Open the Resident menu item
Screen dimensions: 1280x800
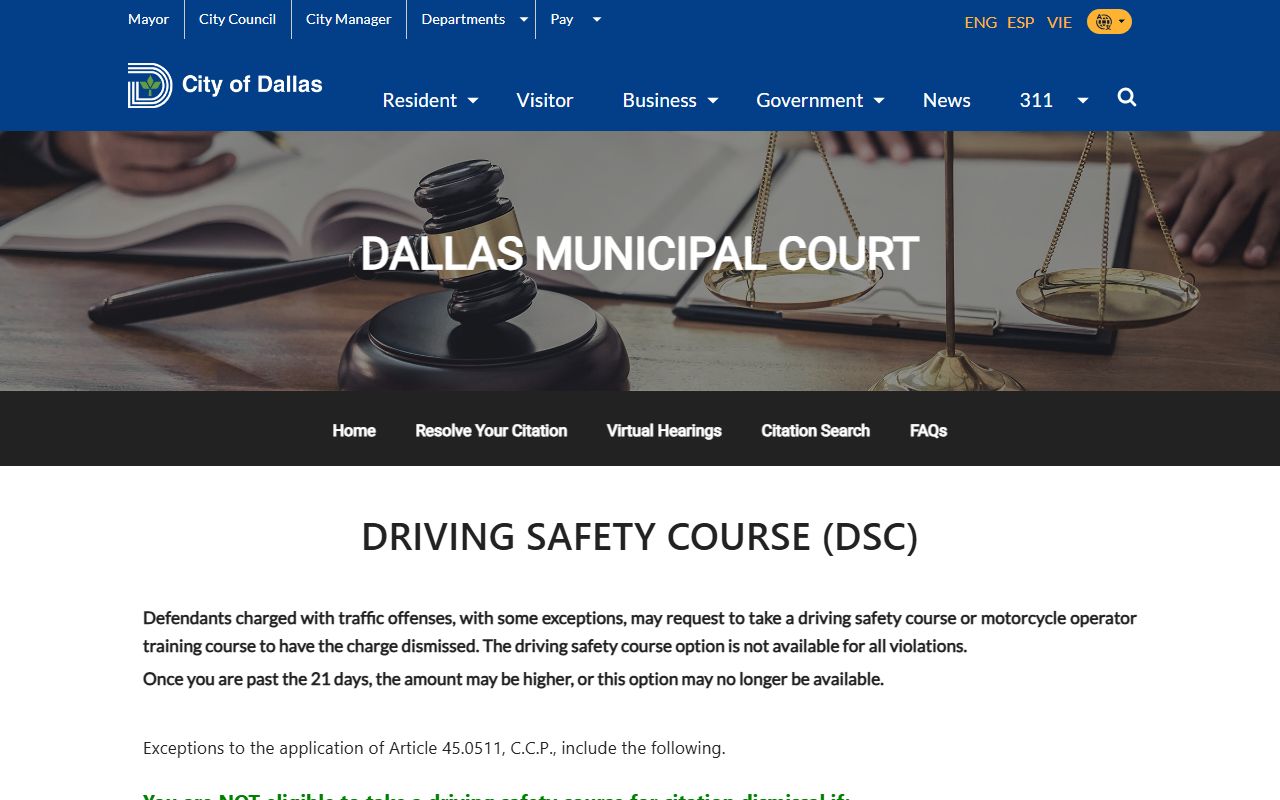(420, 100)
